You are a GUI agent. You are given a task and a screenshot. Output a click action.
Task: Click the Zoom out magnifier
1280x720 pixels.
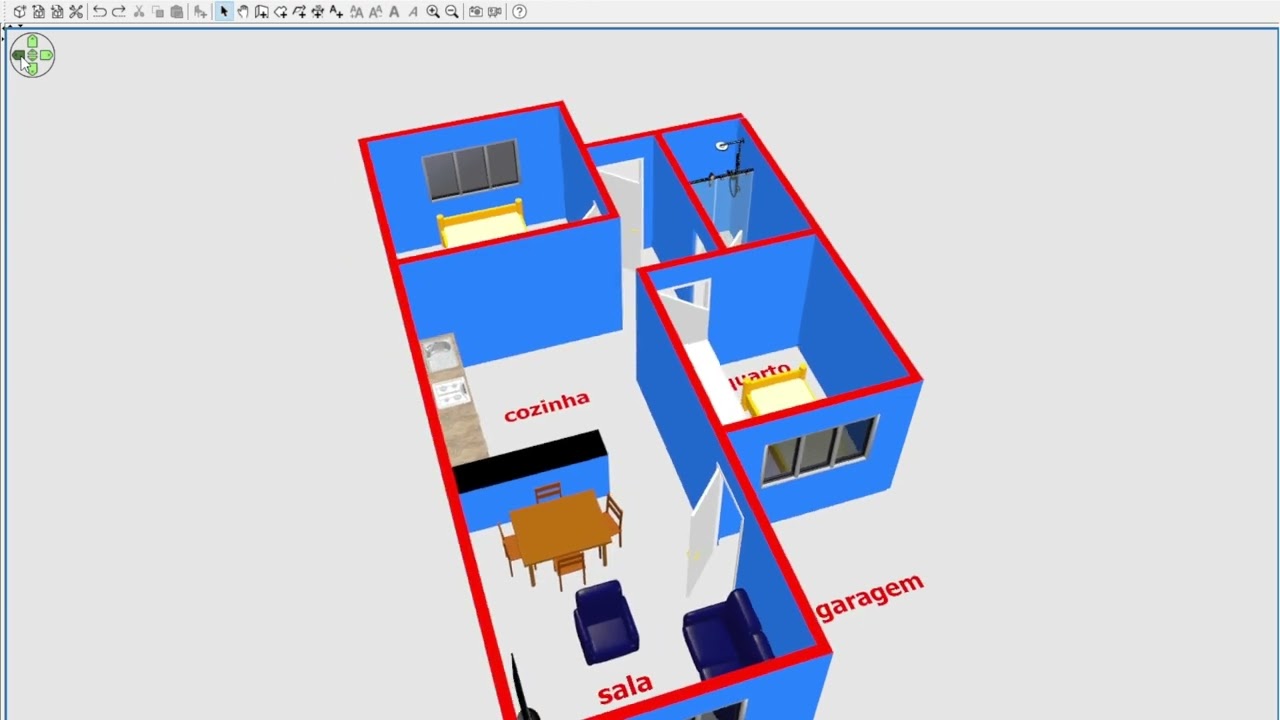[x=452, y=12]
